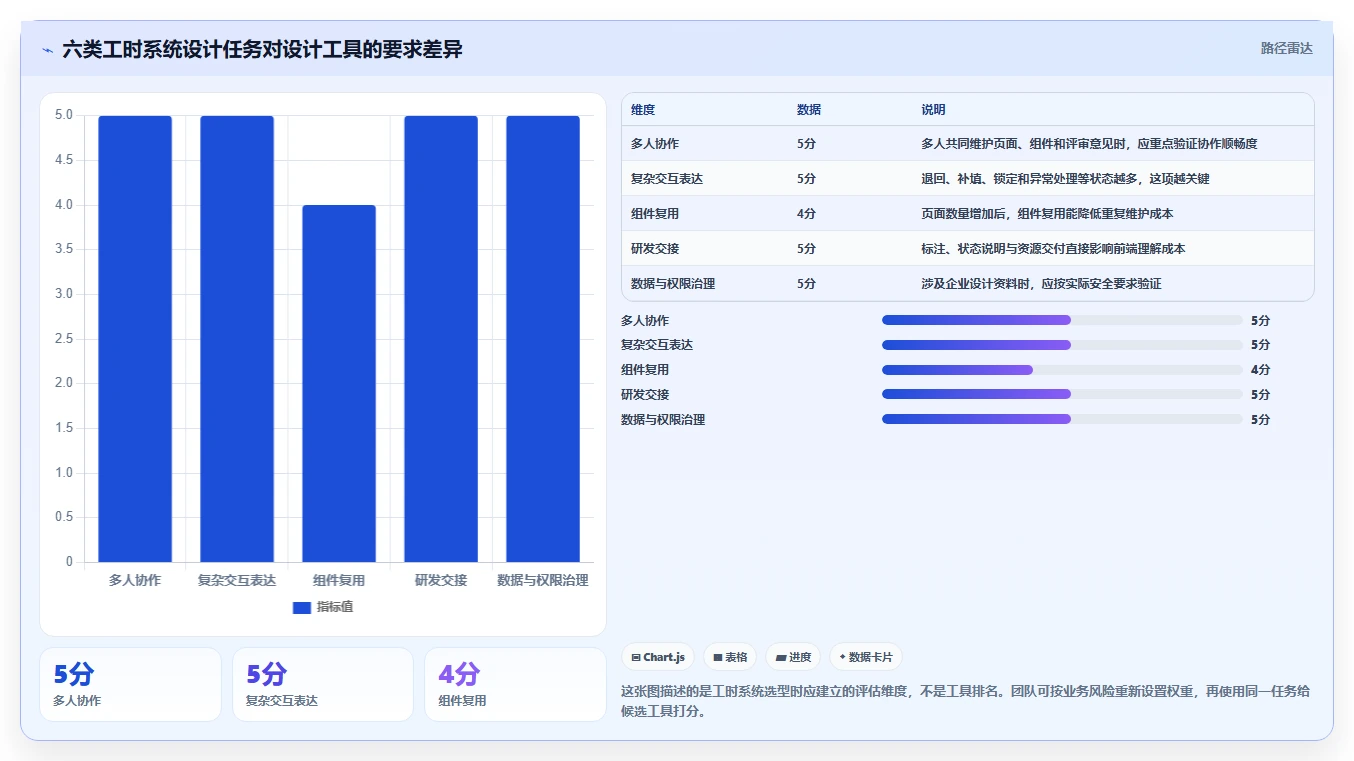Image resolution: width=1354 pixels, height=761 pixels.
Task: Click the 数据与权限治理 progress bar
Action: [1062, 419]
